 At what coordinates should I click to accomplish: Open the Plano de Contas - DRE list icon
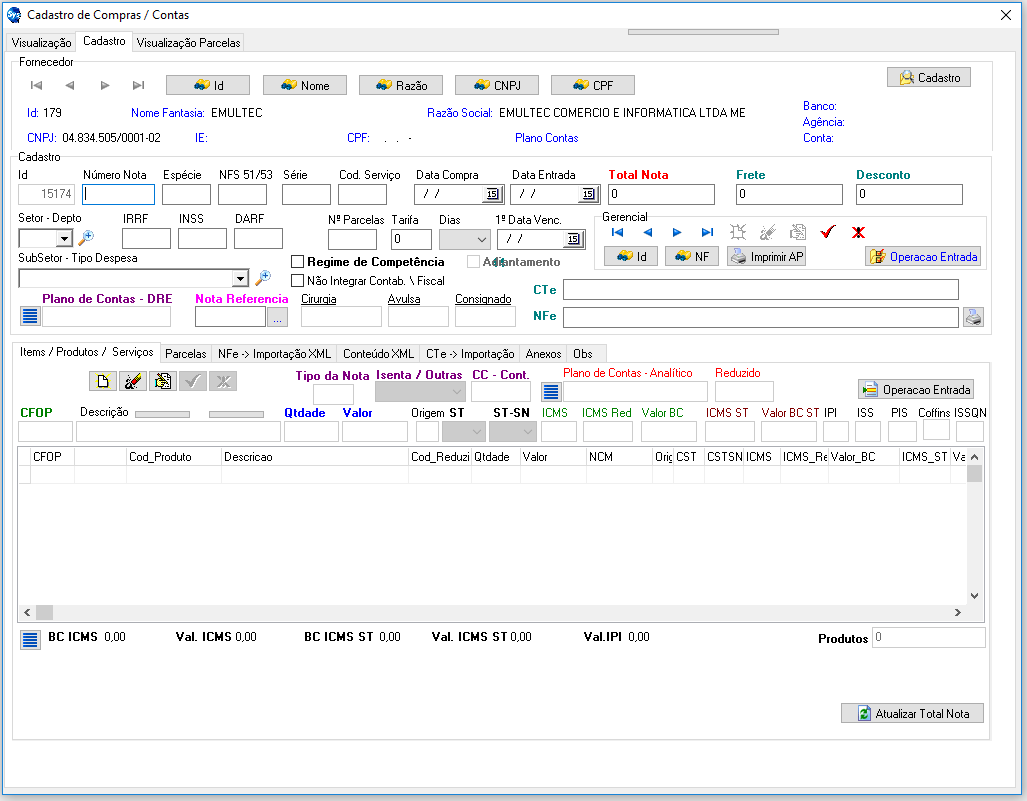pyautogui.click(x=30, y=317)
